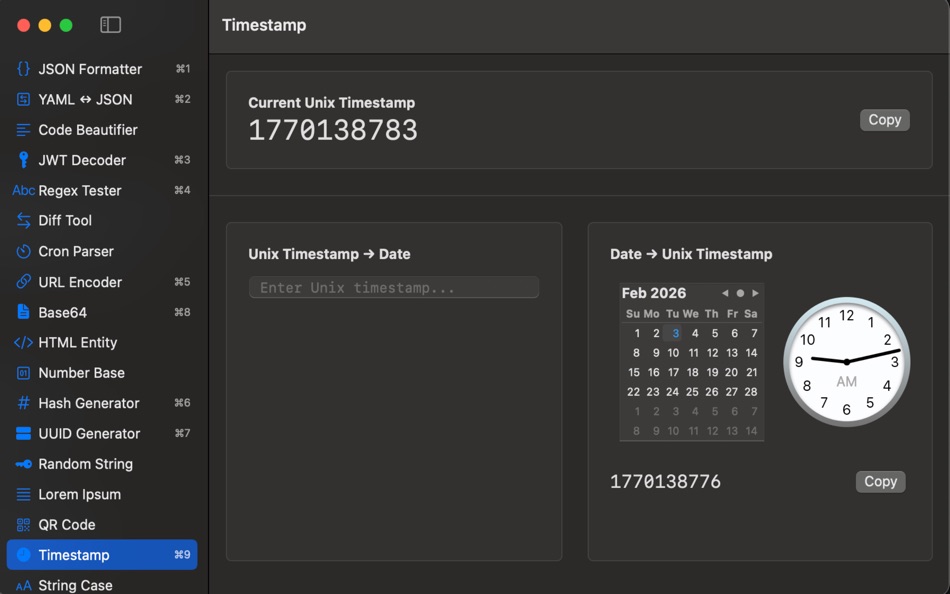Switch to the Base64 tool
Screen dimensions: 950x594
(x=102, y=312)
